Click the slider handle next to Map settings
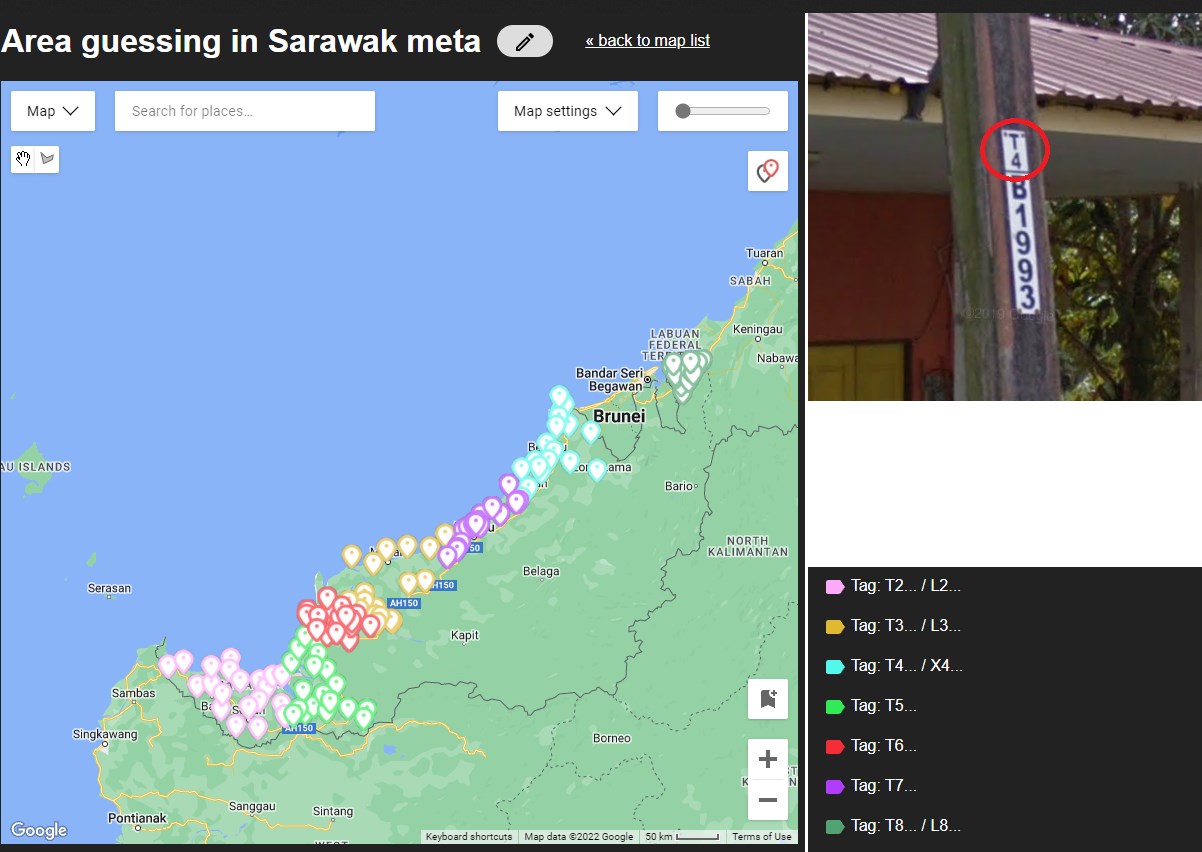Screen dimensions: 1202x852 click(683, 111)
